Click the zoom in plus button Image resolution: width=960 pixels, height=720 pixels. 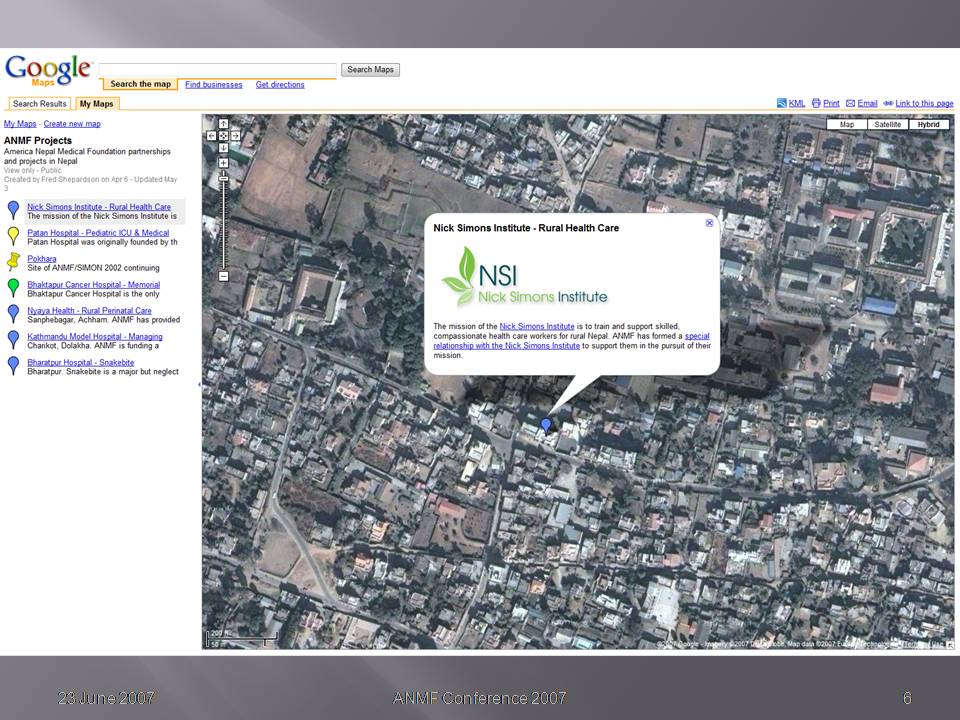[x=223, y=163]
